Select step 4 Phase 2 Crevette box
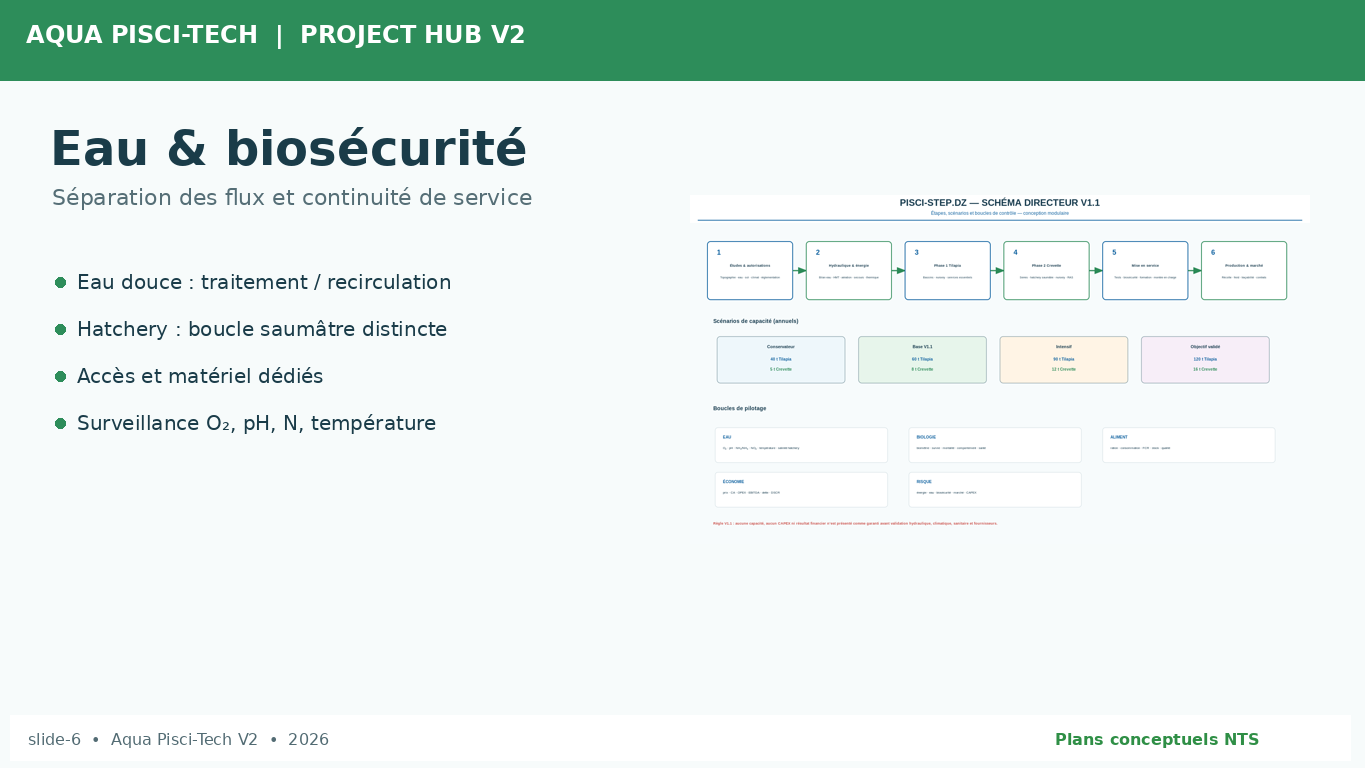The height and width of the screenshot is (768, 1365). (1047, 271)
